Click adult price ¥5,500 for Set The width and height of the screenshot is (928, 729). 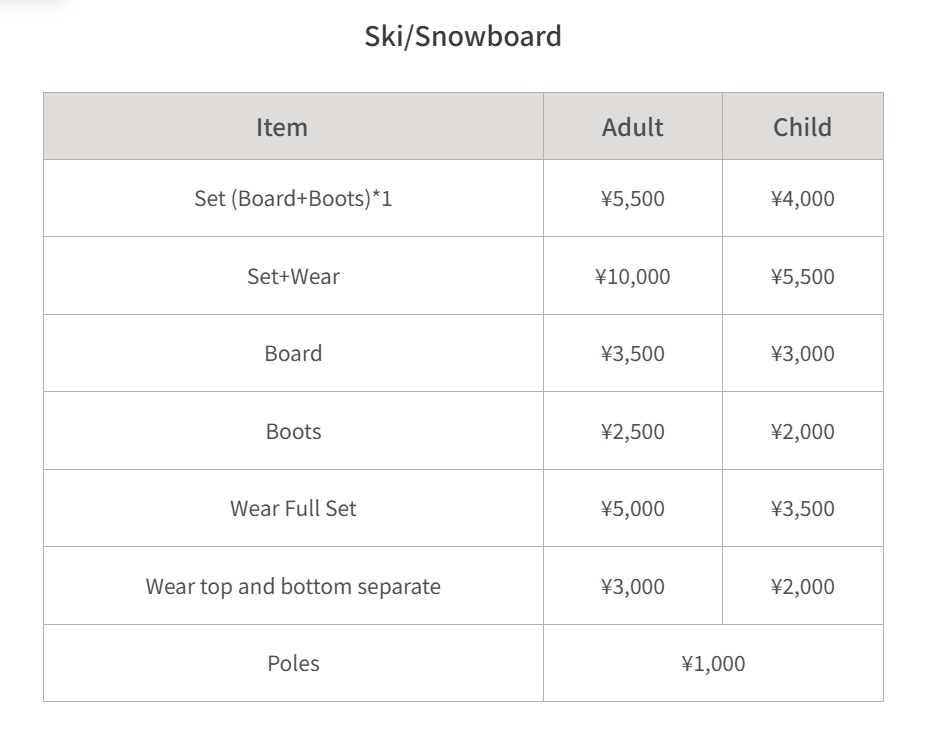tap(633, 198)
